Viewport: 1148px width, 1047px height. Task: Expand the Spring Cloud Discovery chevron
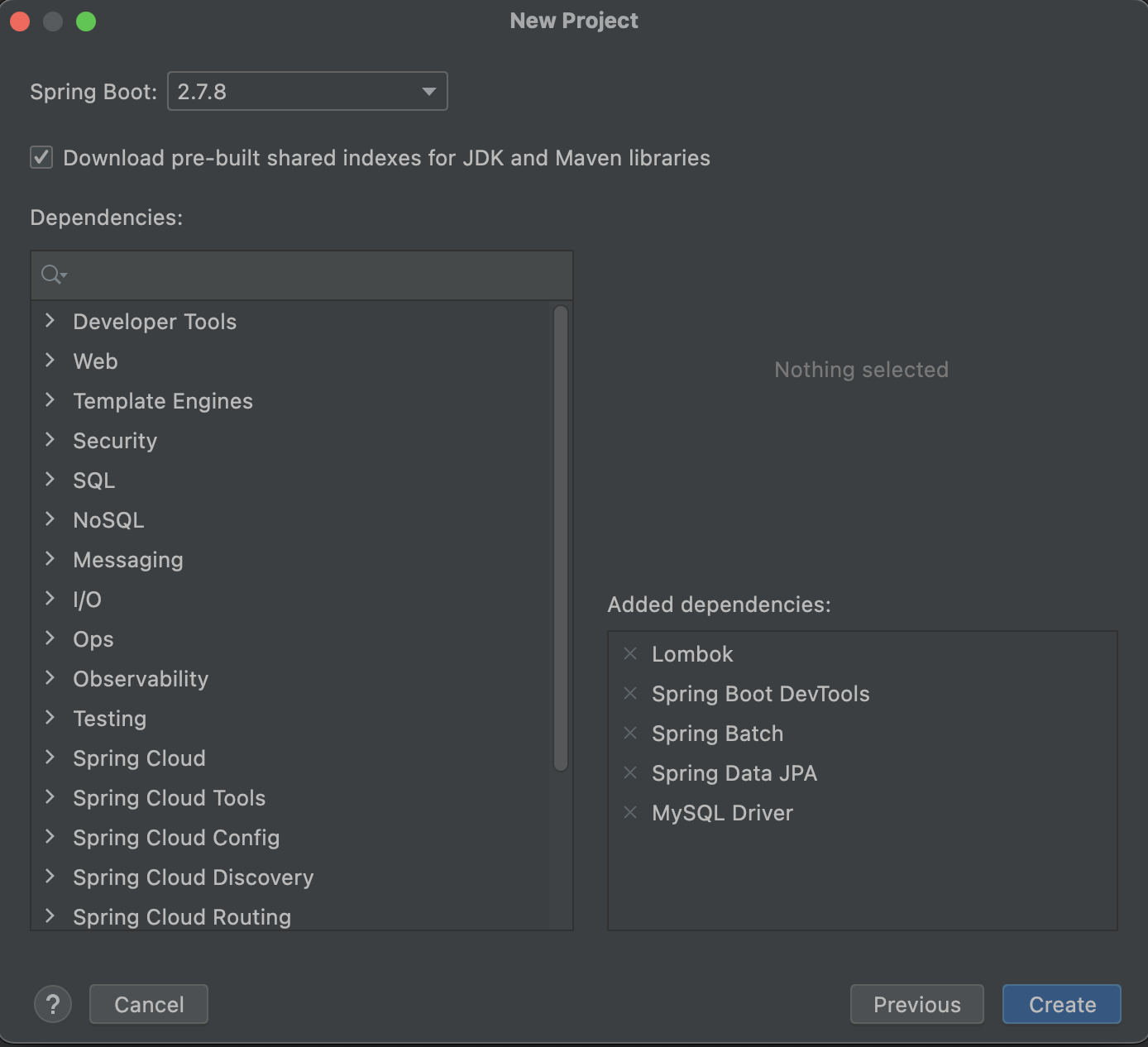click(x=50, y=876)
